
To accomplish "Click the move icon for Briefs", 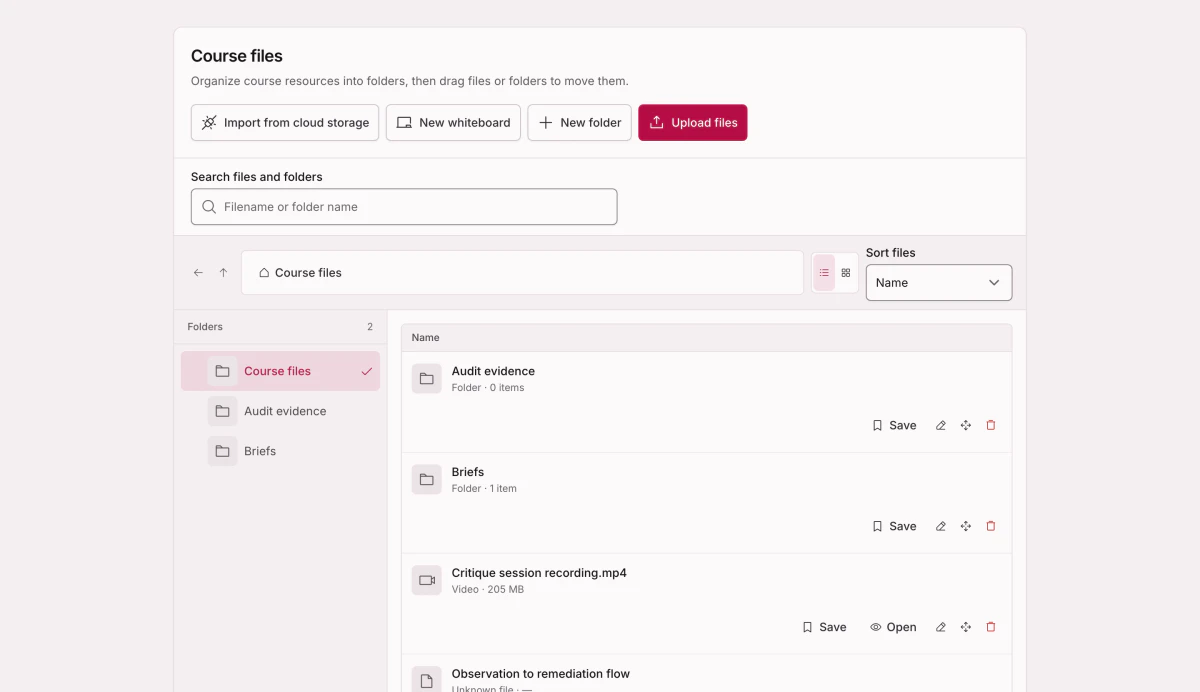I will pos(966,526).
